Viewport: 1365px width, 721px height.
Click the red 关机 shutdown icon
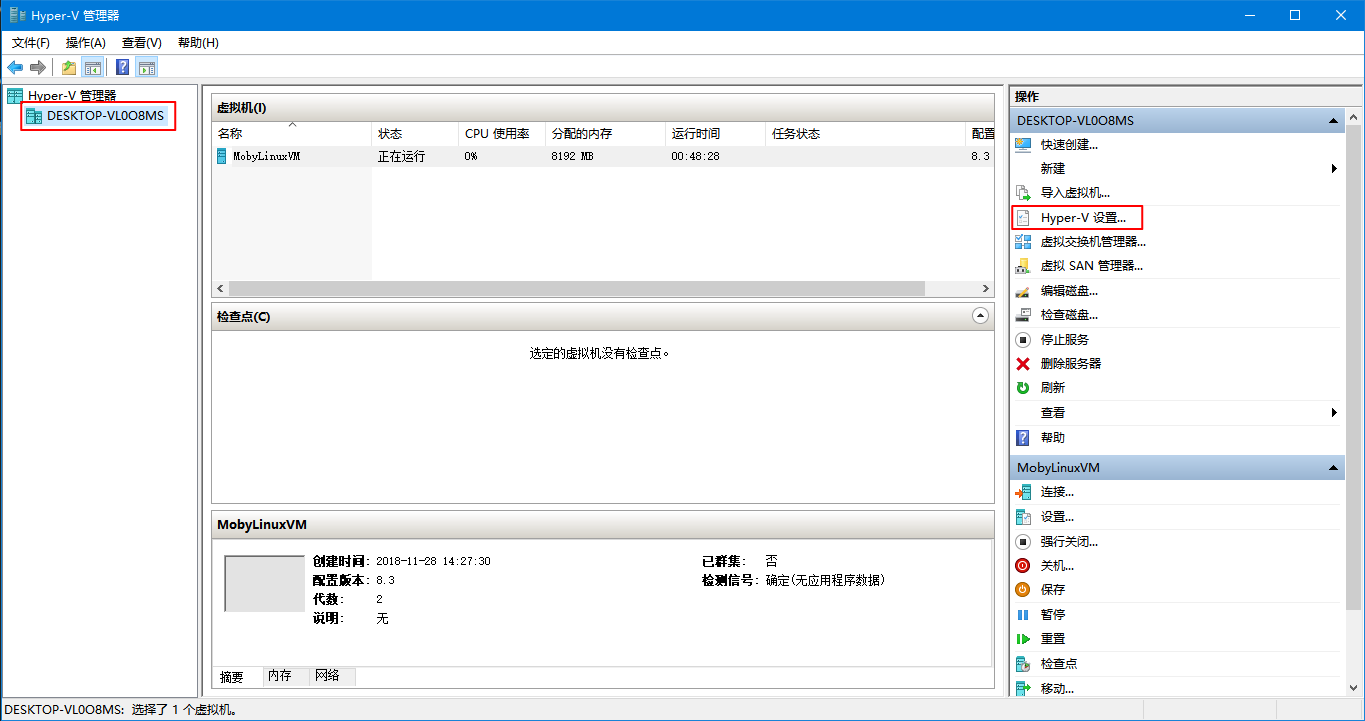[1023, 565]
